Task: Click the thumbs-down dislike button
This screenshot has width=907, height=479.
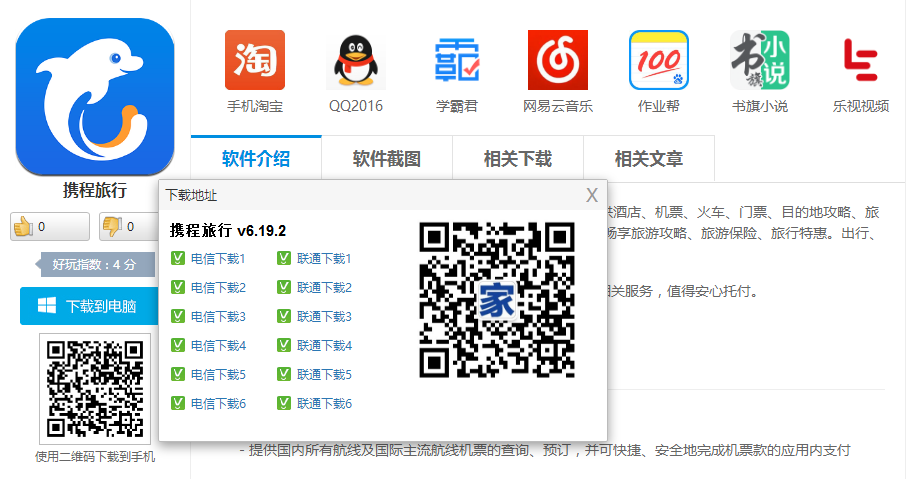Action: pyautogui.click(x=130, y=227)
